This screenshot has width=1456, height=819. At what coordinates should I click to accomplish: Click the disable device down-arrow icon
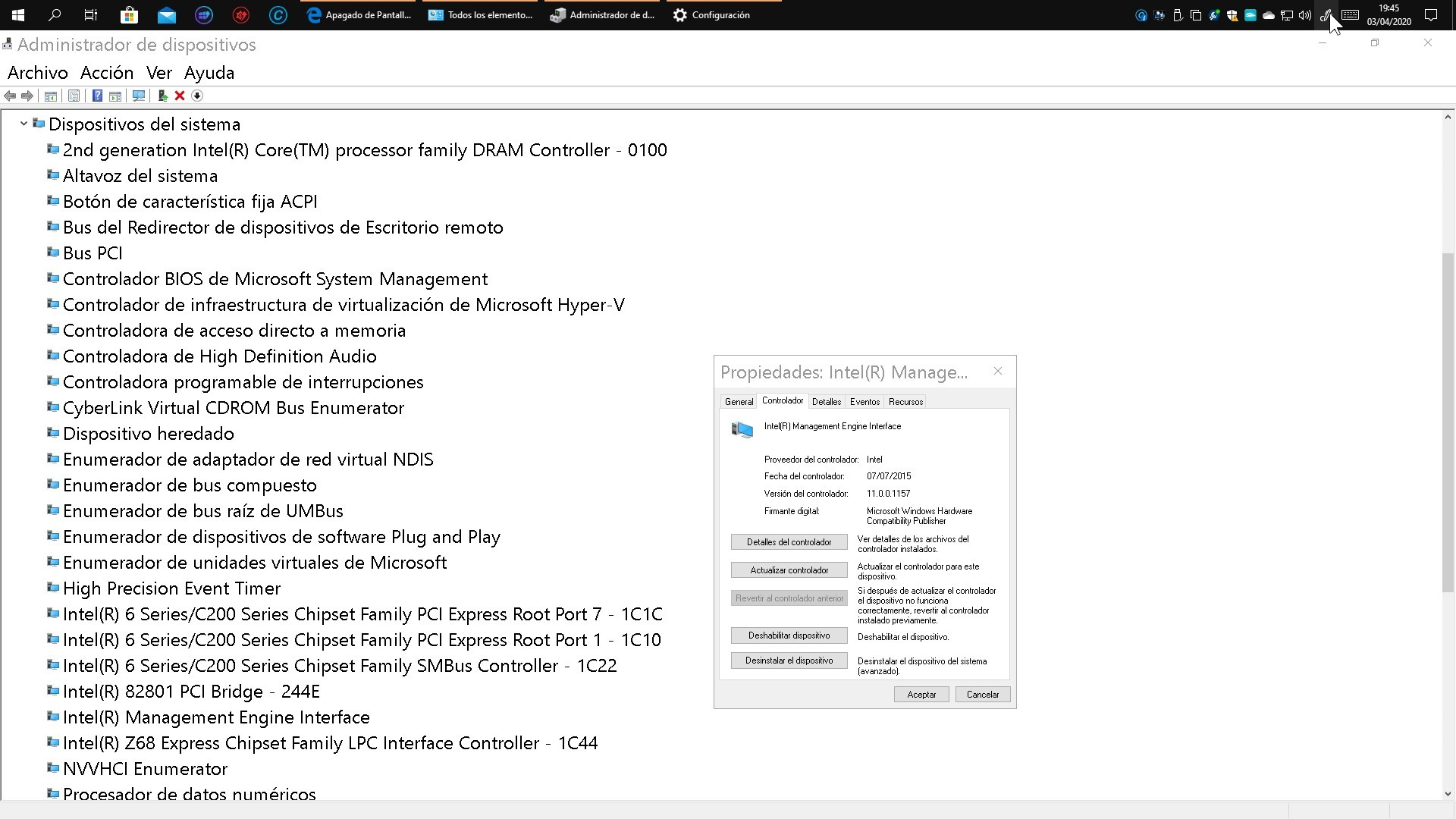[x=197, y=96]
